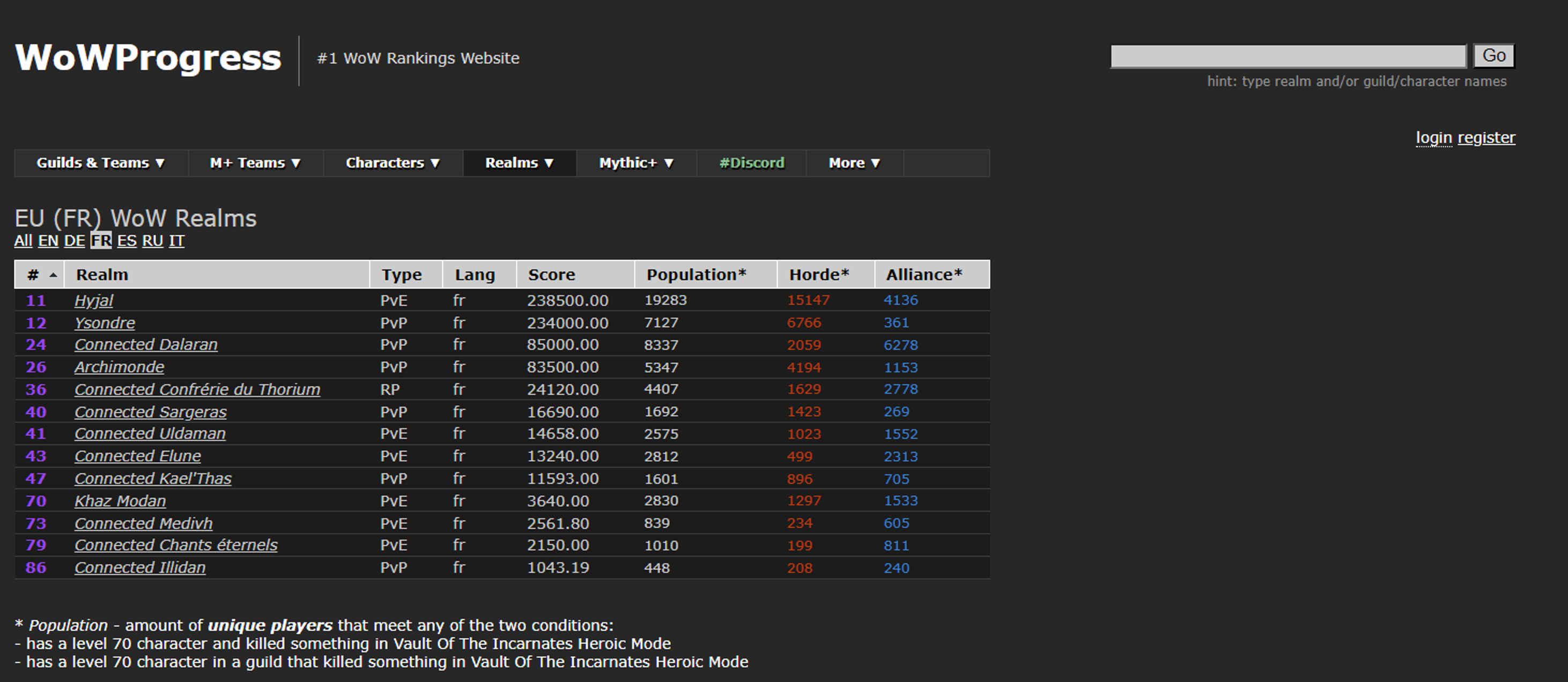Image resolution: width=1568 pixels, height=682 pixels.
Task: Click Connected Kael'Thas Alliance count 705
Action: point(897,479)
